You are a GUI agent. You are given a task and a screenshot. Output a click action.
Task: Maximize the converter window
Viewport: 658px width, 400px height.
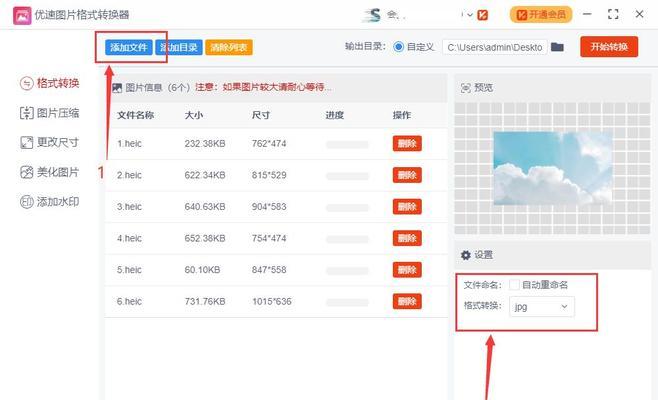click(x=613, y=14)
